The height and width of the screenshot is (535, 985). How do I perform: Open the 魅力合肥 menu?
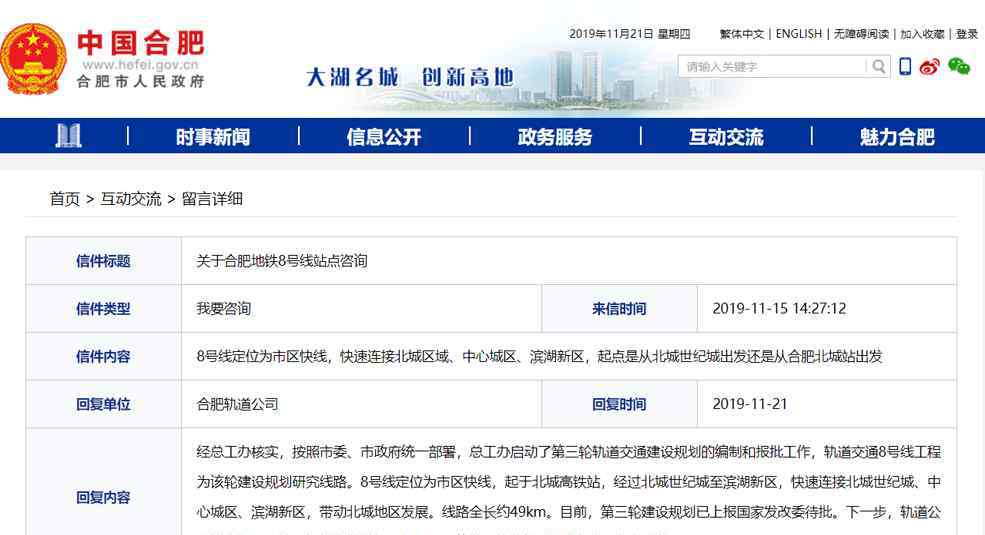(x=897, y=137)
